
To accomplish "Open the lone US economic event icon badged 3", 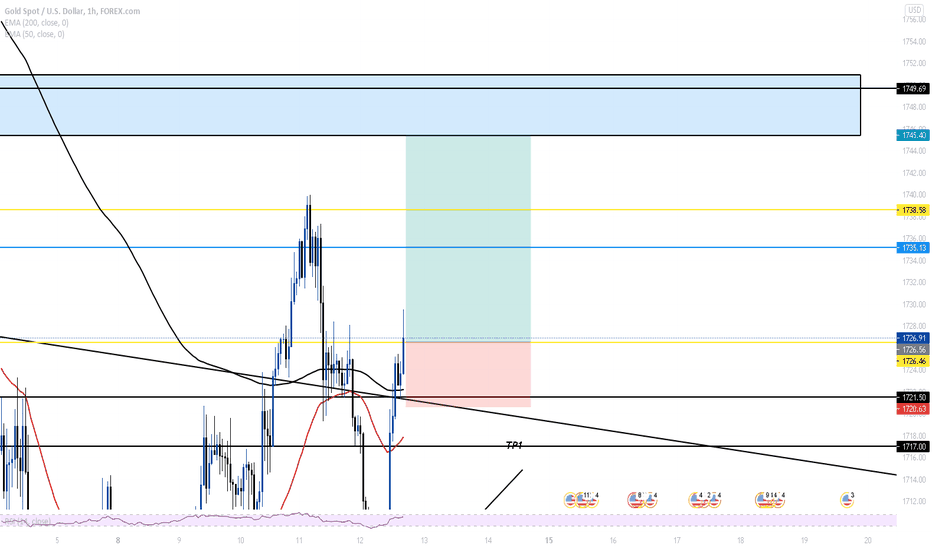I will [x=847, y=499].
